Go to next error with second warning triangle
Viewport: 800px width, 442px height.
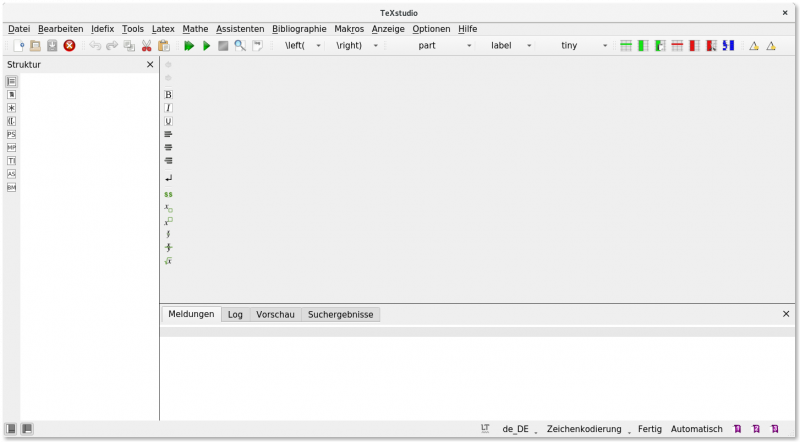coord(771,46)
